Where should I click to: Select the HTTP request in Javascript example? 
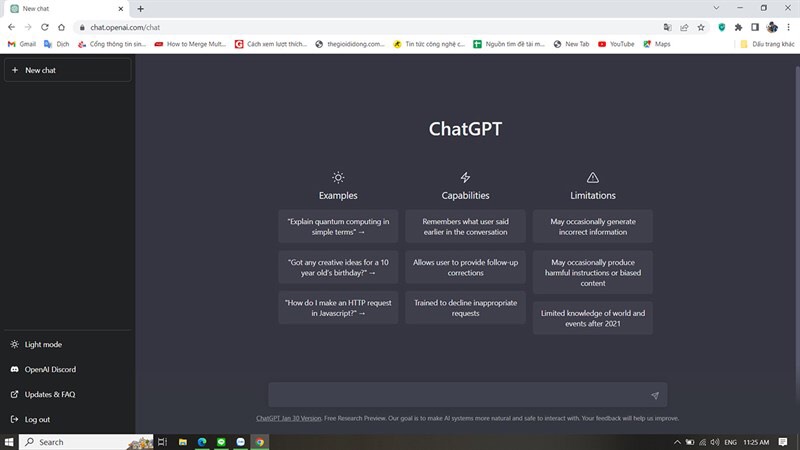click(x=338, y=308)
